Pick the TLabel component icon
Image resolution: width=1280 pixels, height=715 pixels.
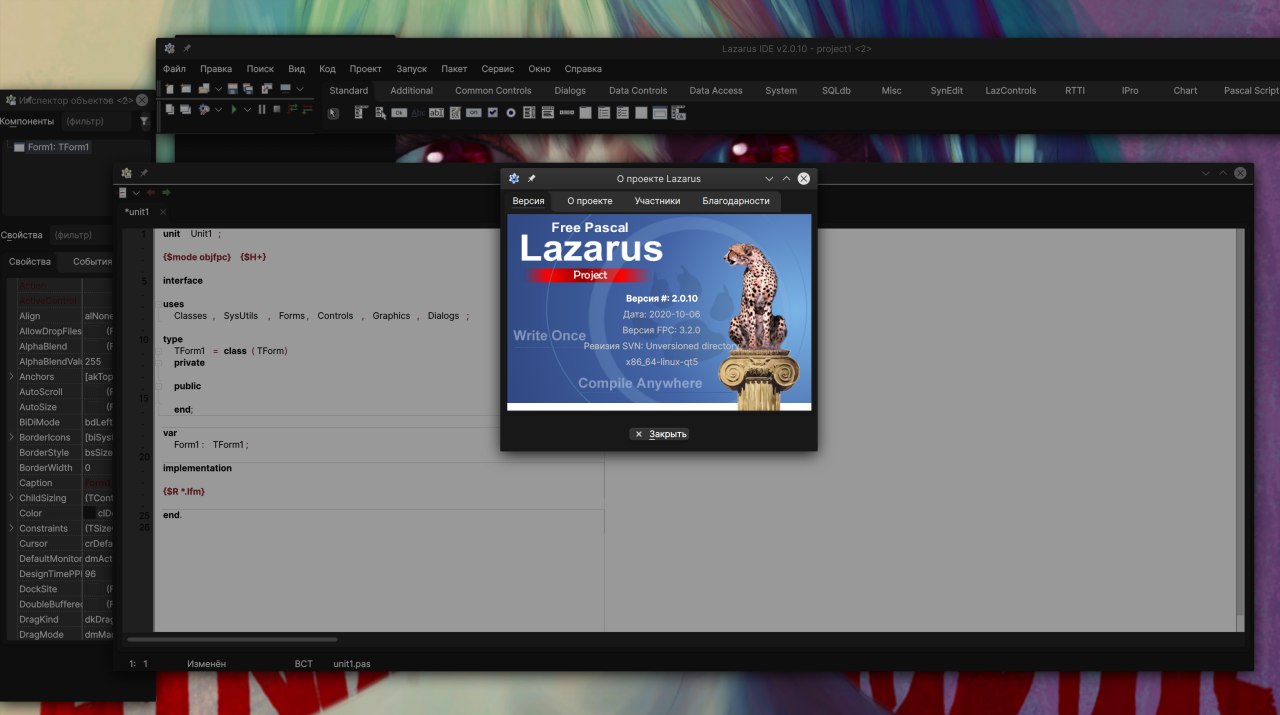418,113
